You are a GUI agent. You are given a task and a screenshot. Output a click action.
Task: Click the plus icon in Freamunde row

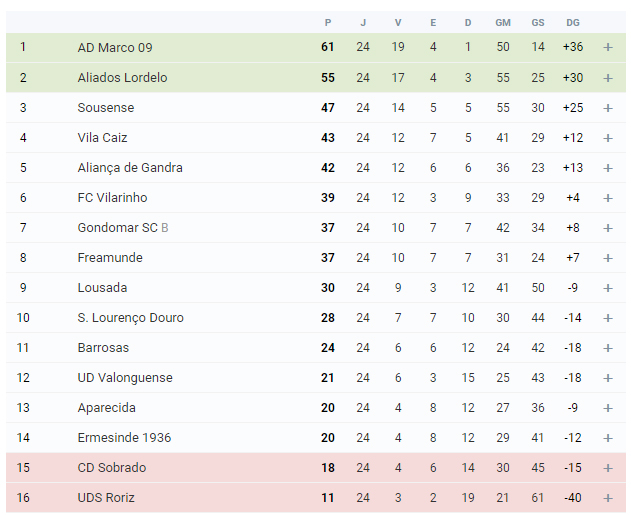point(608,258)
